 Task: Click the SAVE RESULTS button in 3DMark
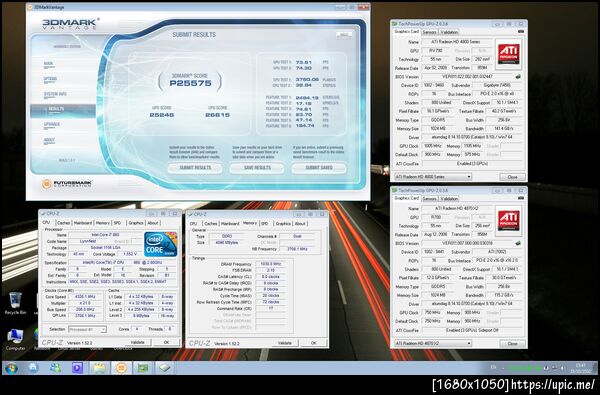coord(257,168)
